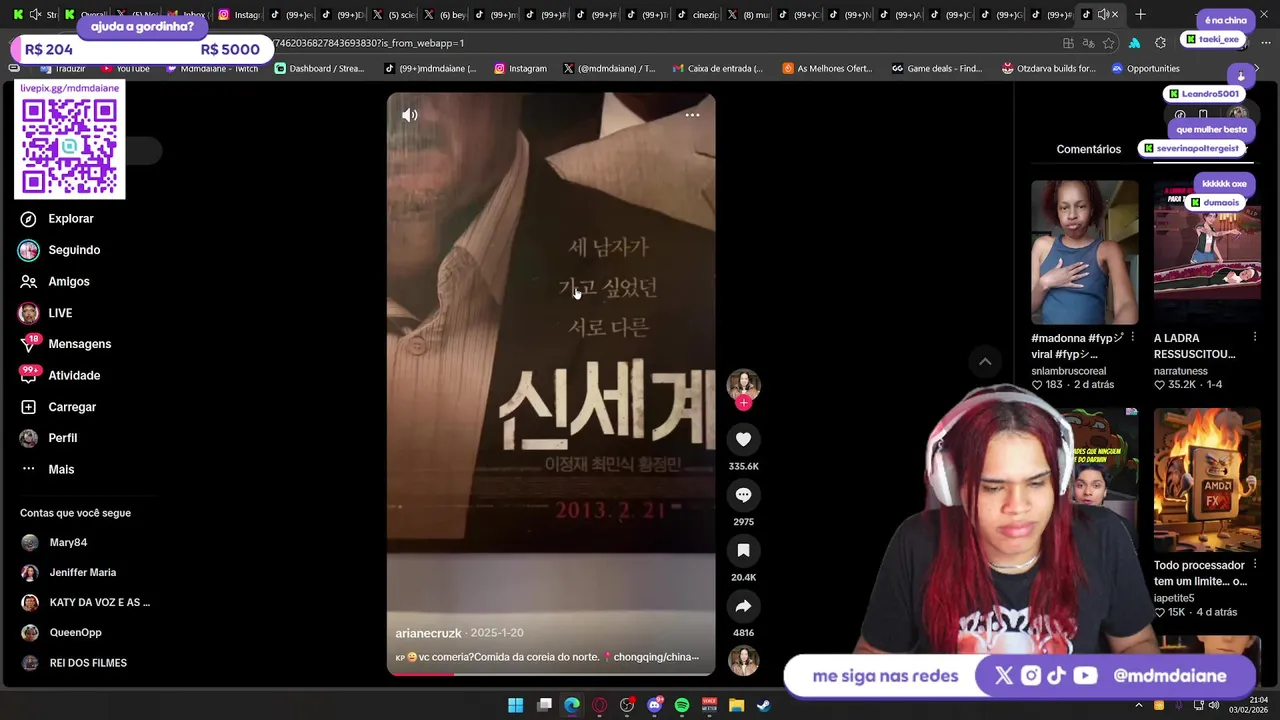Image resolution: width=1280 pixels, height=720 pixels.
Task: Open Dashboard / Strea... bookmark
Action: (x=319, y=69)
